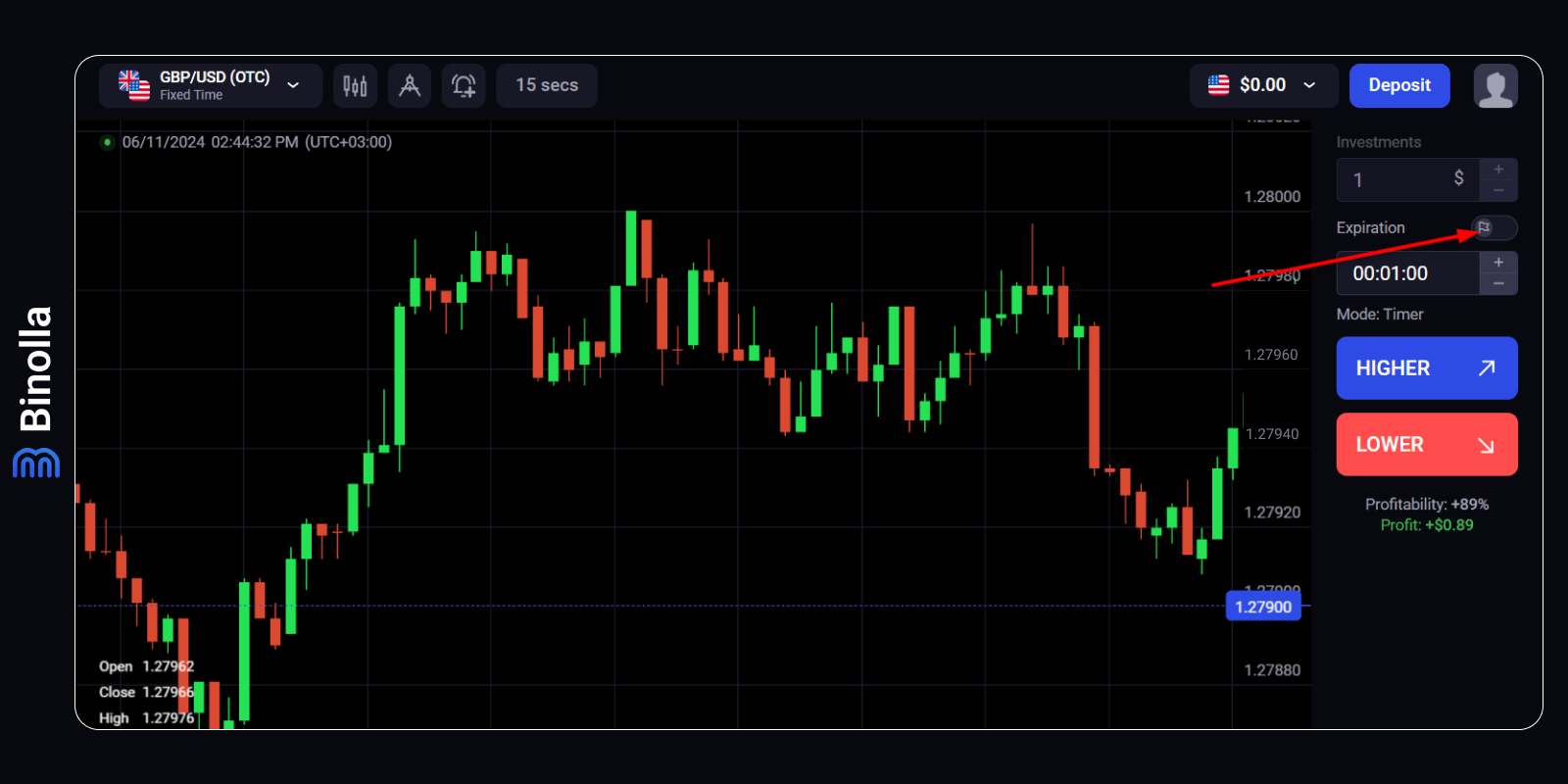The height and width of the screenshot is (784, 1568).
Task: Click the US flag currency icon
Action: click(1218, 85)
